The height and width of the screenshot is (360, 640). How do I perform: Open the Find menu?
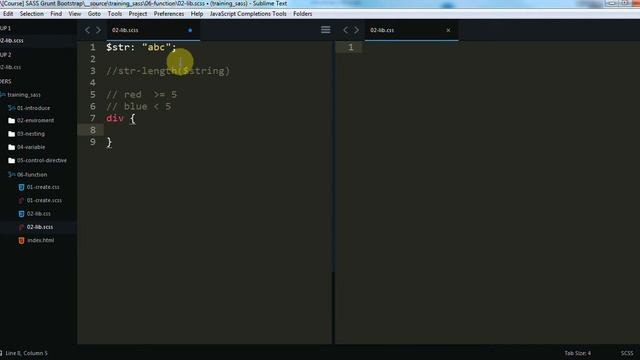point(56,13)
